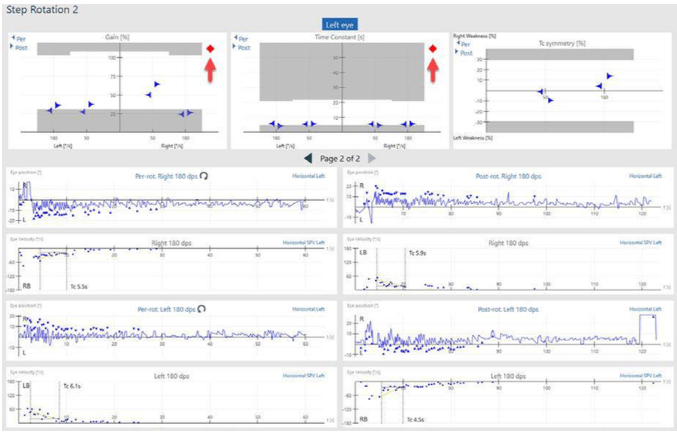Go to next page with right arrow
Image resolution: width=677 pixels, height=432 pixels.
(x=372, y=158)
